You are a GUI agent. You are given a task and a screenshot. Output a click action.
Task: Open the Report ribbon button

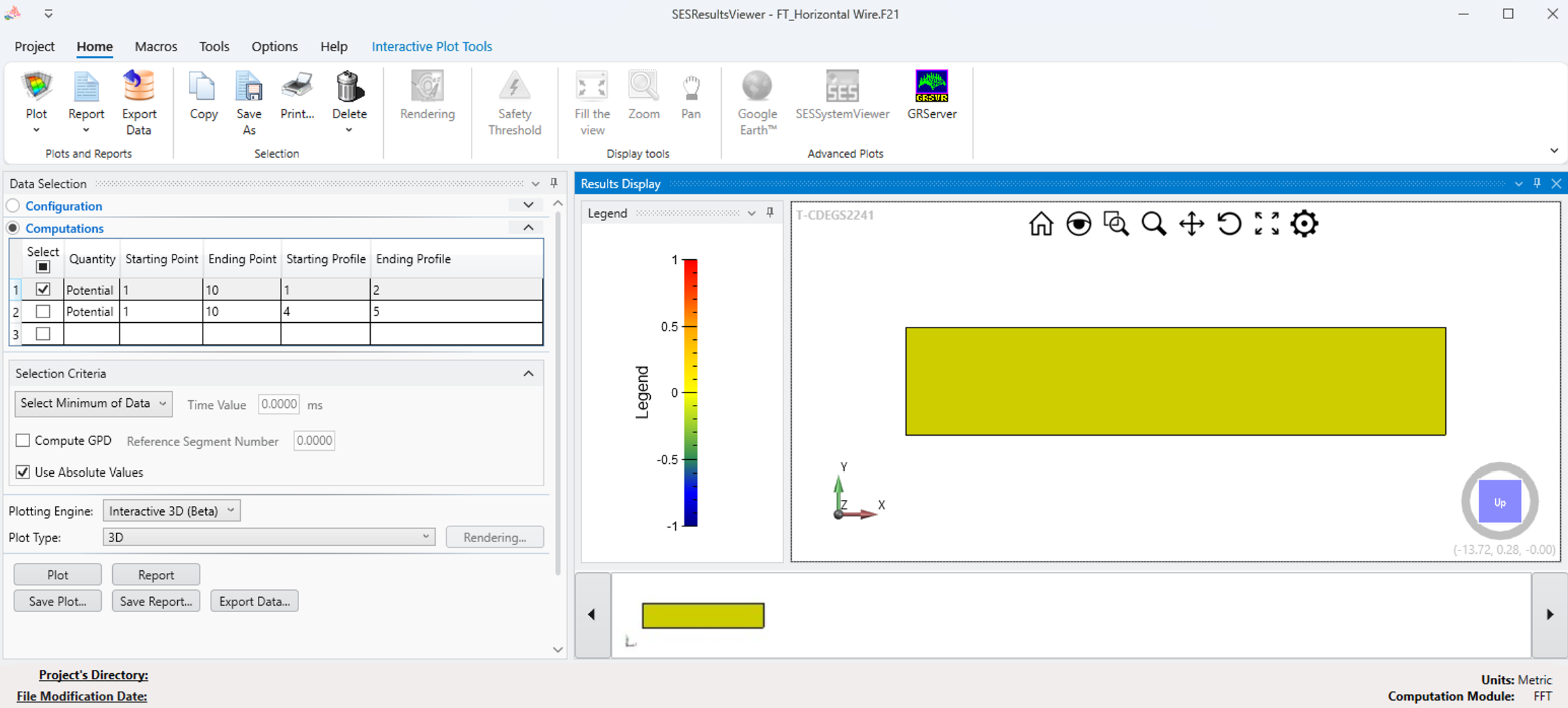(x=86, y=102)
